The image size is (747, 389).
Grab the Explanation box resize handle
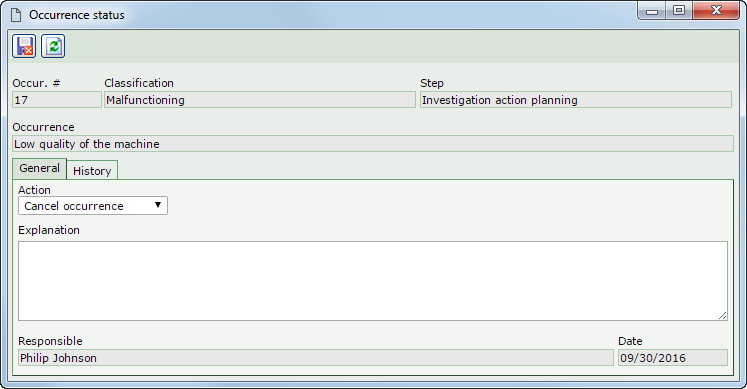tap(723, 315)
